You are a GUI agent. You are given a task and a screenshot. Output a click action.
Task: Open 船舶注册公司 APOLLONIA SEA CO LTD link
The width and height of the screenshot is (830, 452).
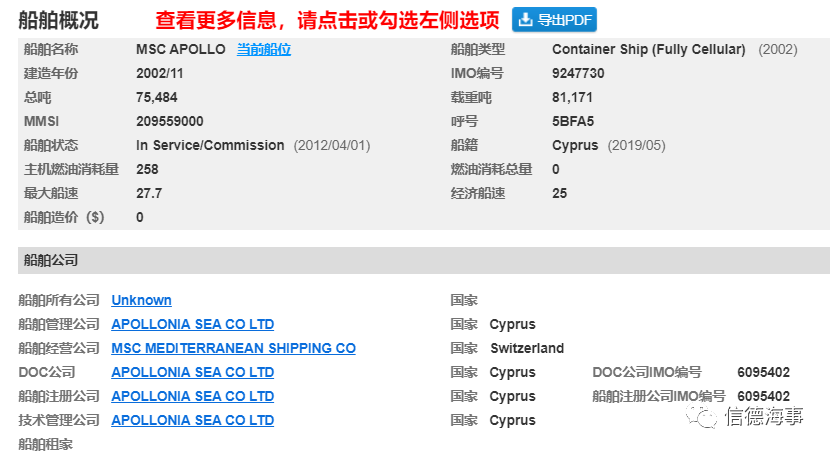[192, 396]
